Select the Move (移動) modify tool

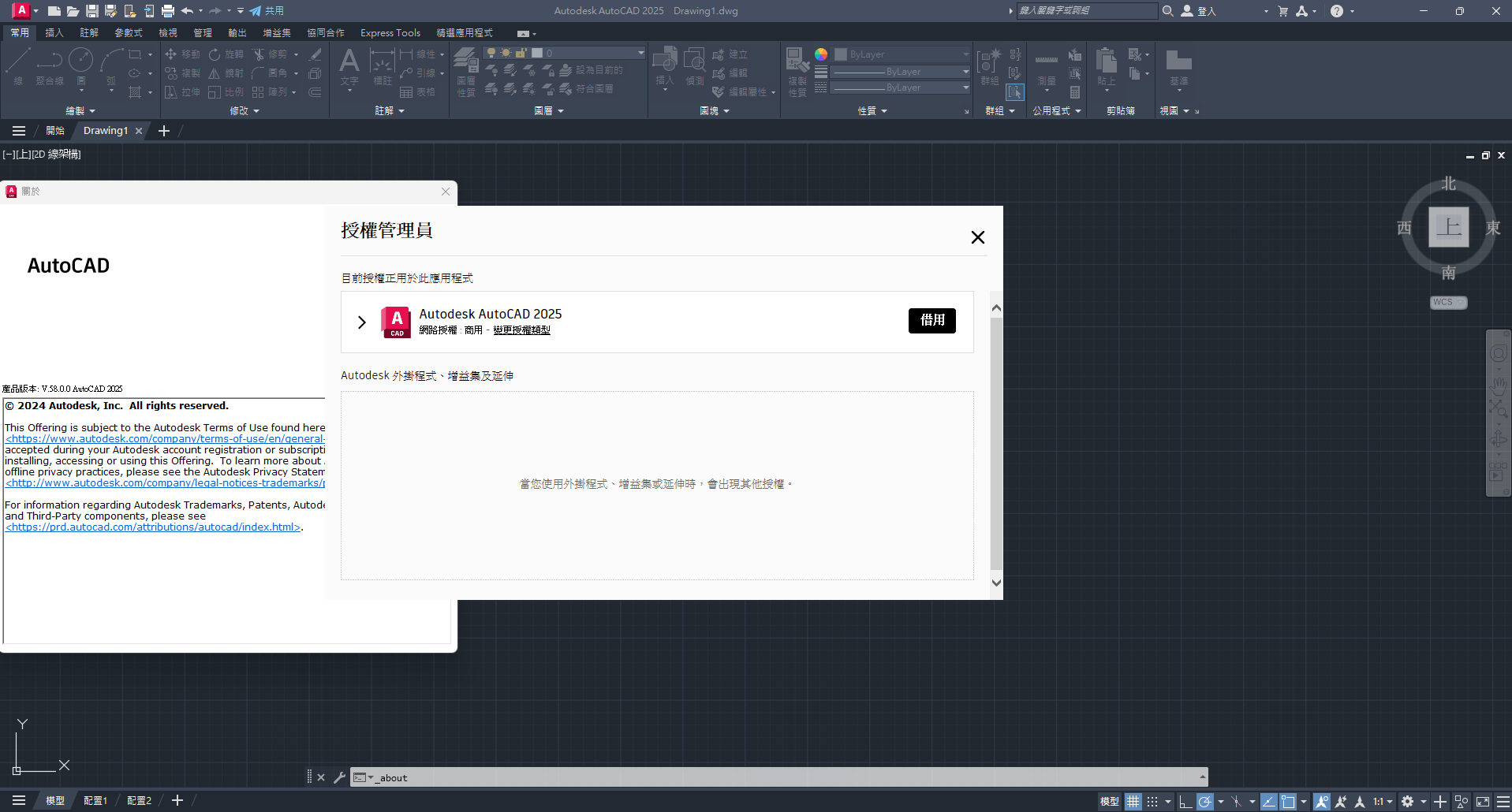tap(181, 54)
